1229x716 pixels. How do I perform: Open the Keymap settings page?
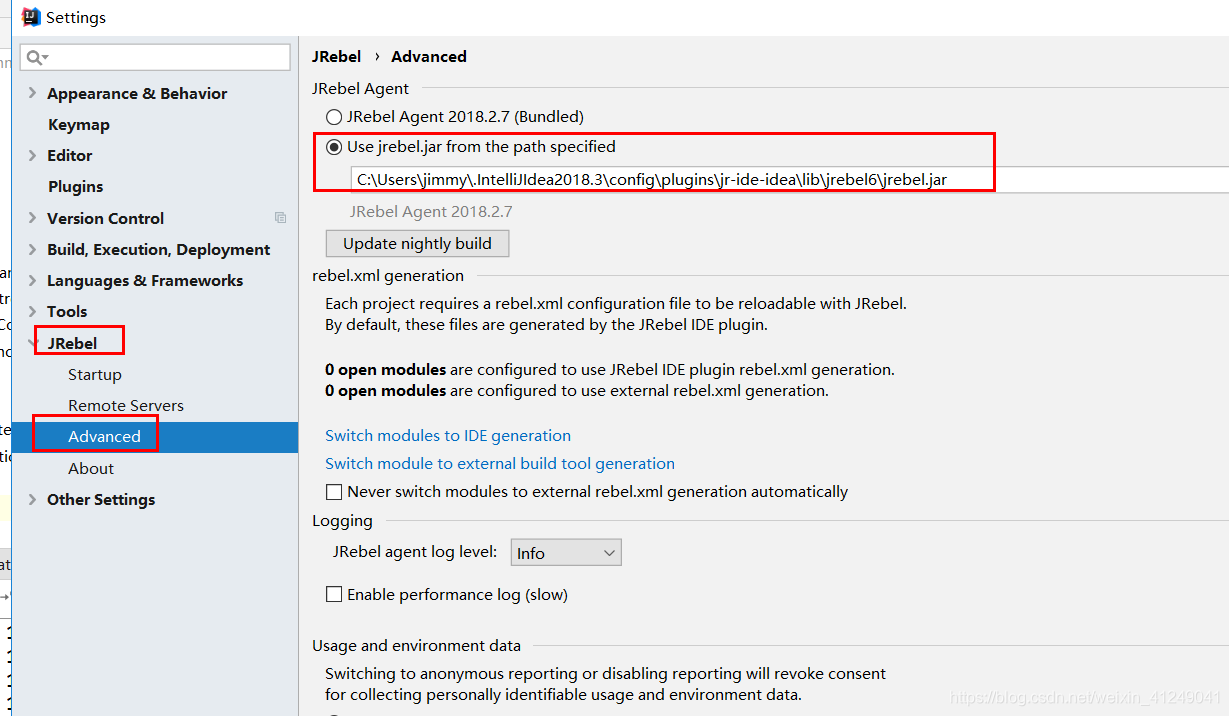tap(79, 125)
